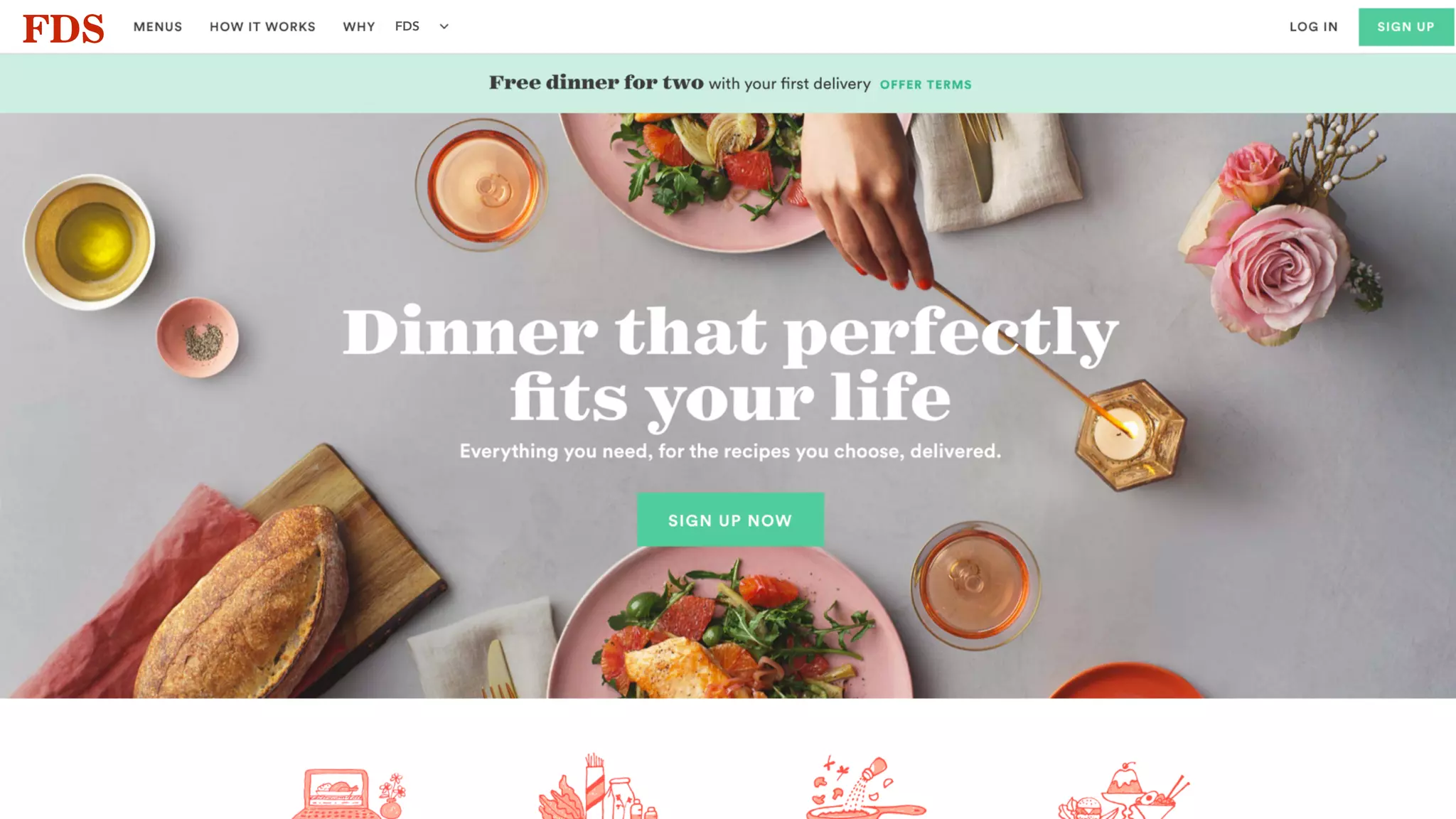This screenshot has width=1456, height=819.
Task: Click the LOG IN link
Action: [1314, 27]
